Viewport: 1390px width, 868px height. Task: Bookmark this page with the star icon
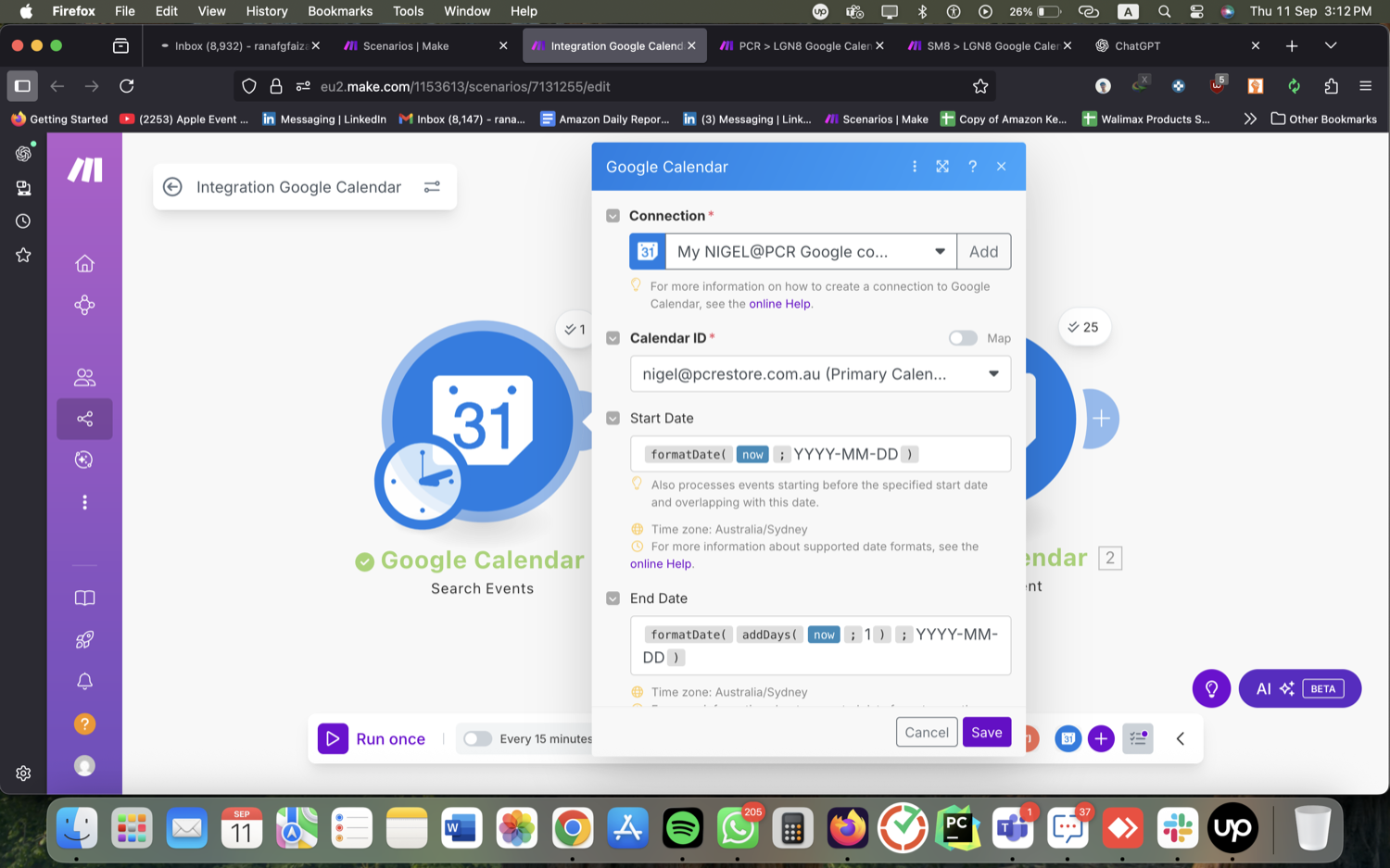(x=980, y=86)
